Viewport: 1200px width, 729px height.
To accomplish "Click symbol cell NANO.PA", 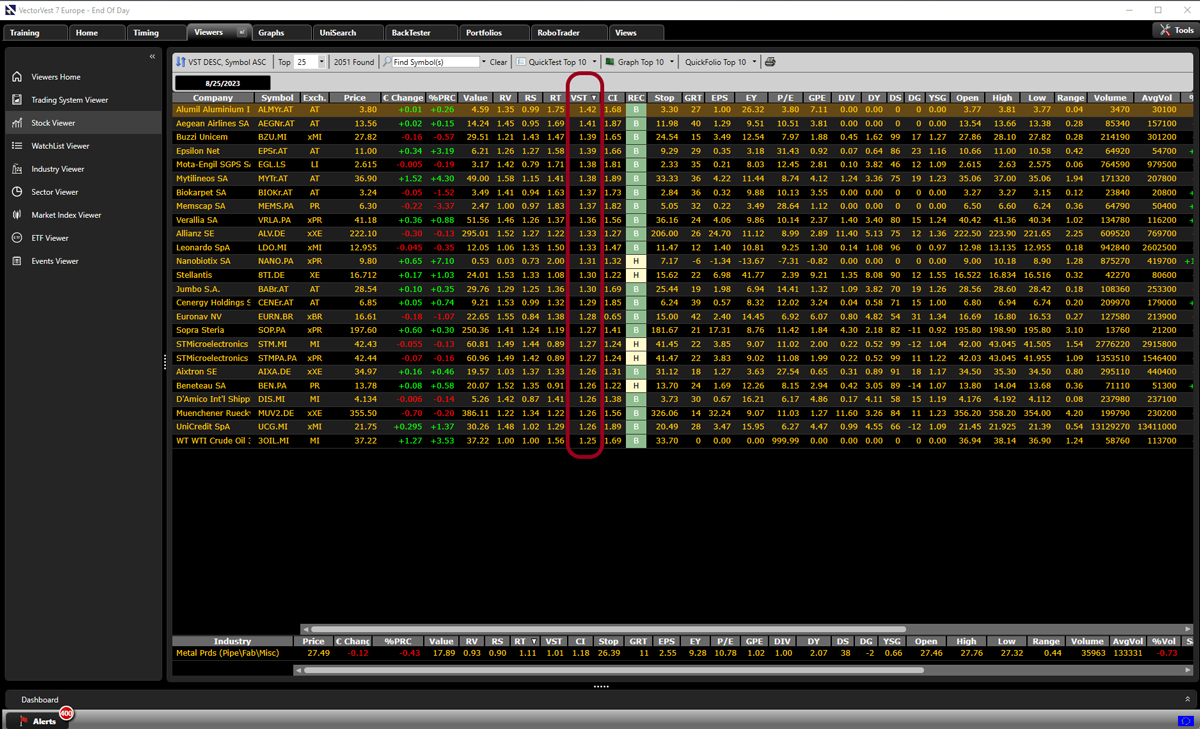I will click(278, 261).
